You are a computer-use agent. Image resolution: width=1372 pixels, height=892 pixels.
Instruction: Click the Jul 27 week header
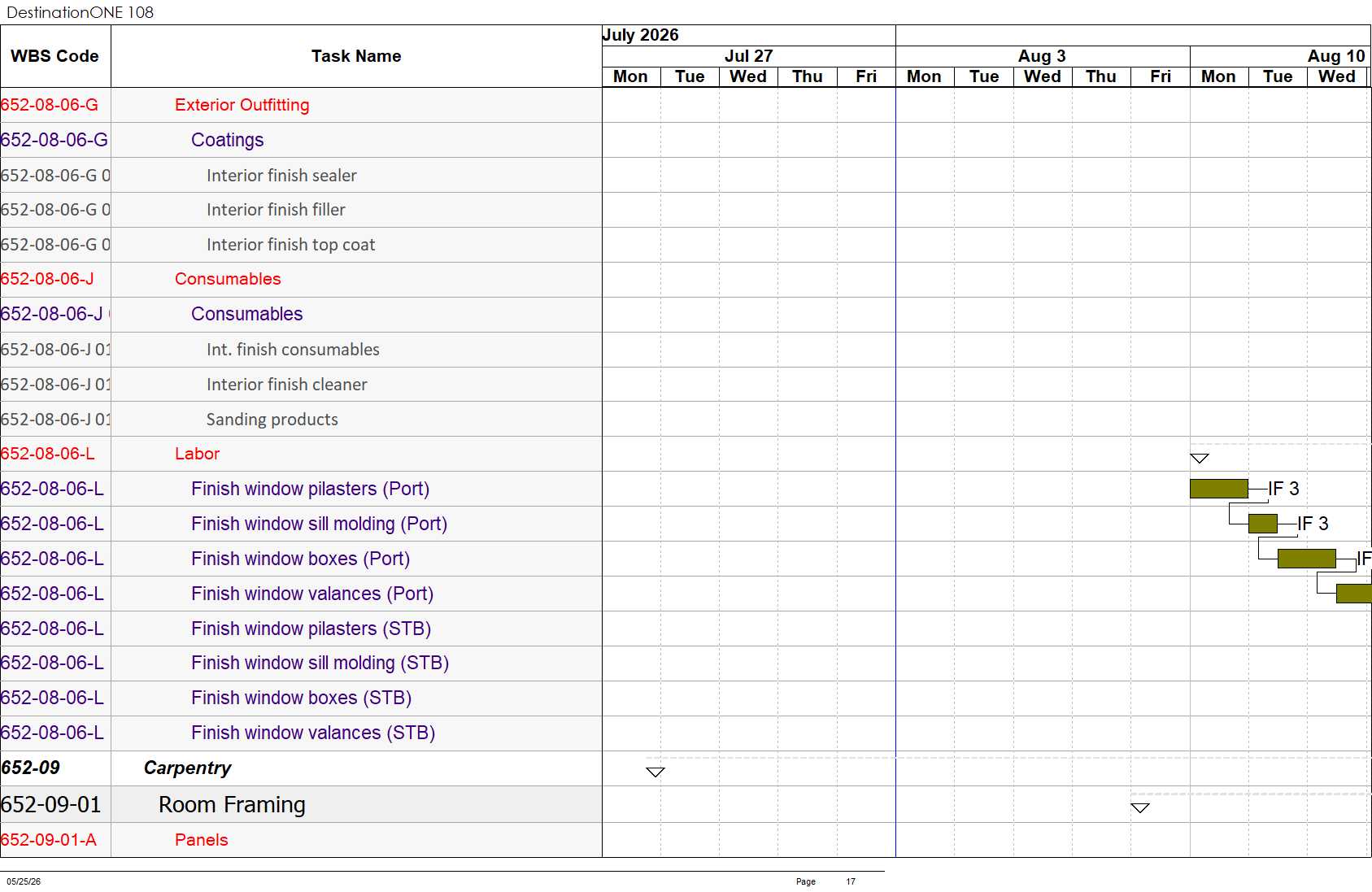(x=749, y=56)
